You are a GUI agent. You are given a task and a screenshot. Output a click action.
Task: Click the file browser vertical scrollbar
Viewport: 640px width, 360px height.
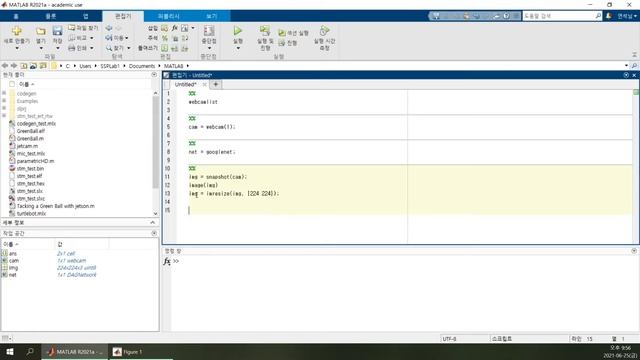click(x=156, y=142)
